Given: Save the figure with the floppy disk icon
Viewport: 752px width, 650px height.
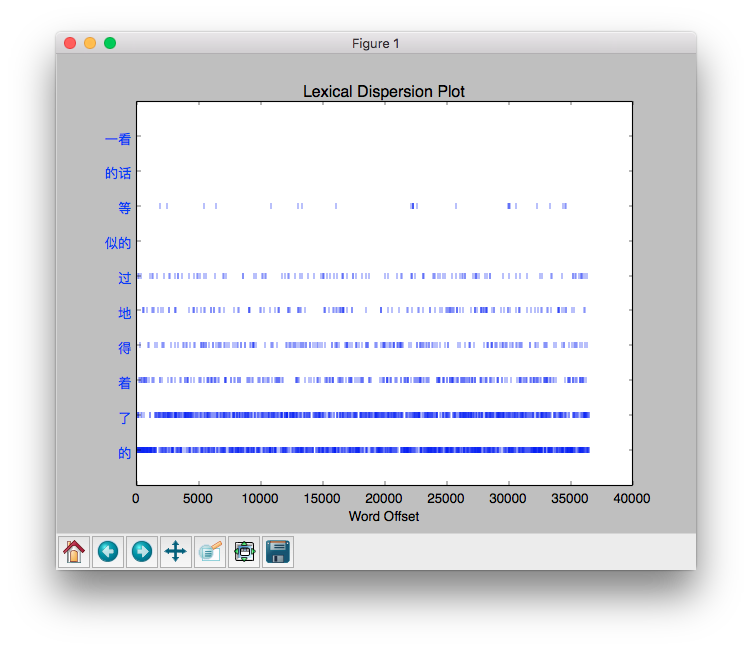Looking at the screenshot, I should coord(278,551).
